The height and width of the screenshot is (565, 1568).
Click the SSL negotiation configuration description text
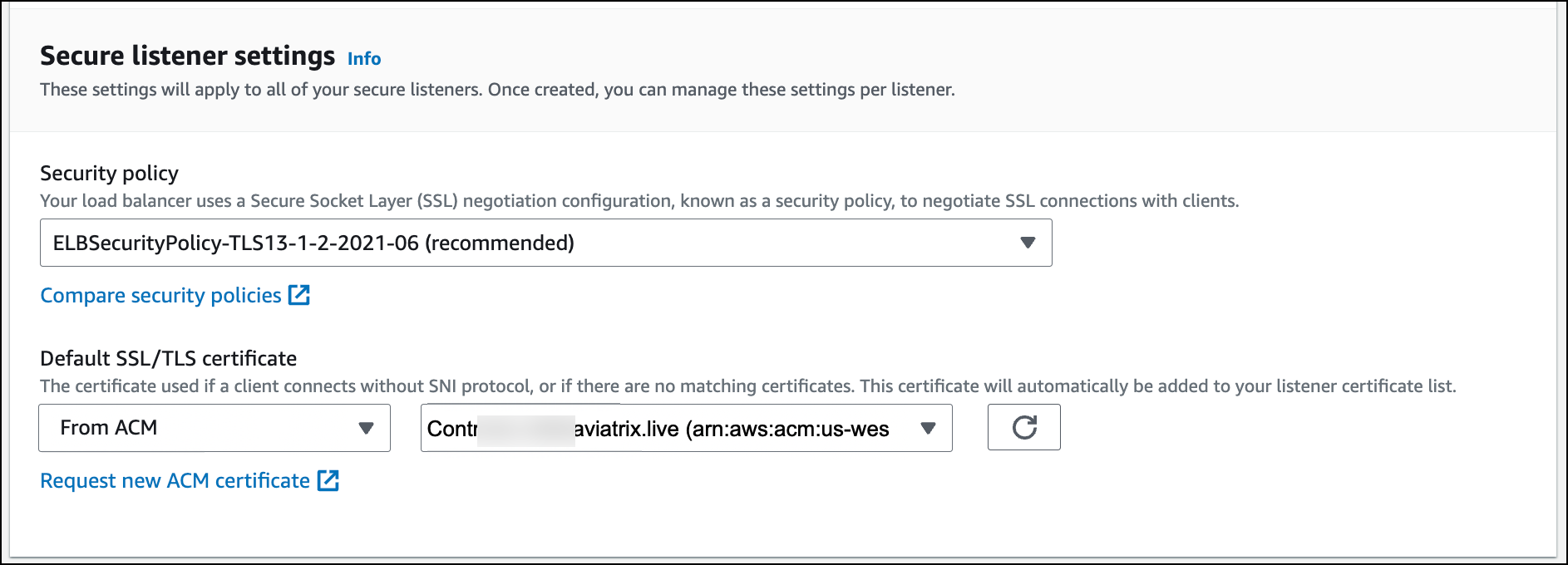click(x=639, y=201)
